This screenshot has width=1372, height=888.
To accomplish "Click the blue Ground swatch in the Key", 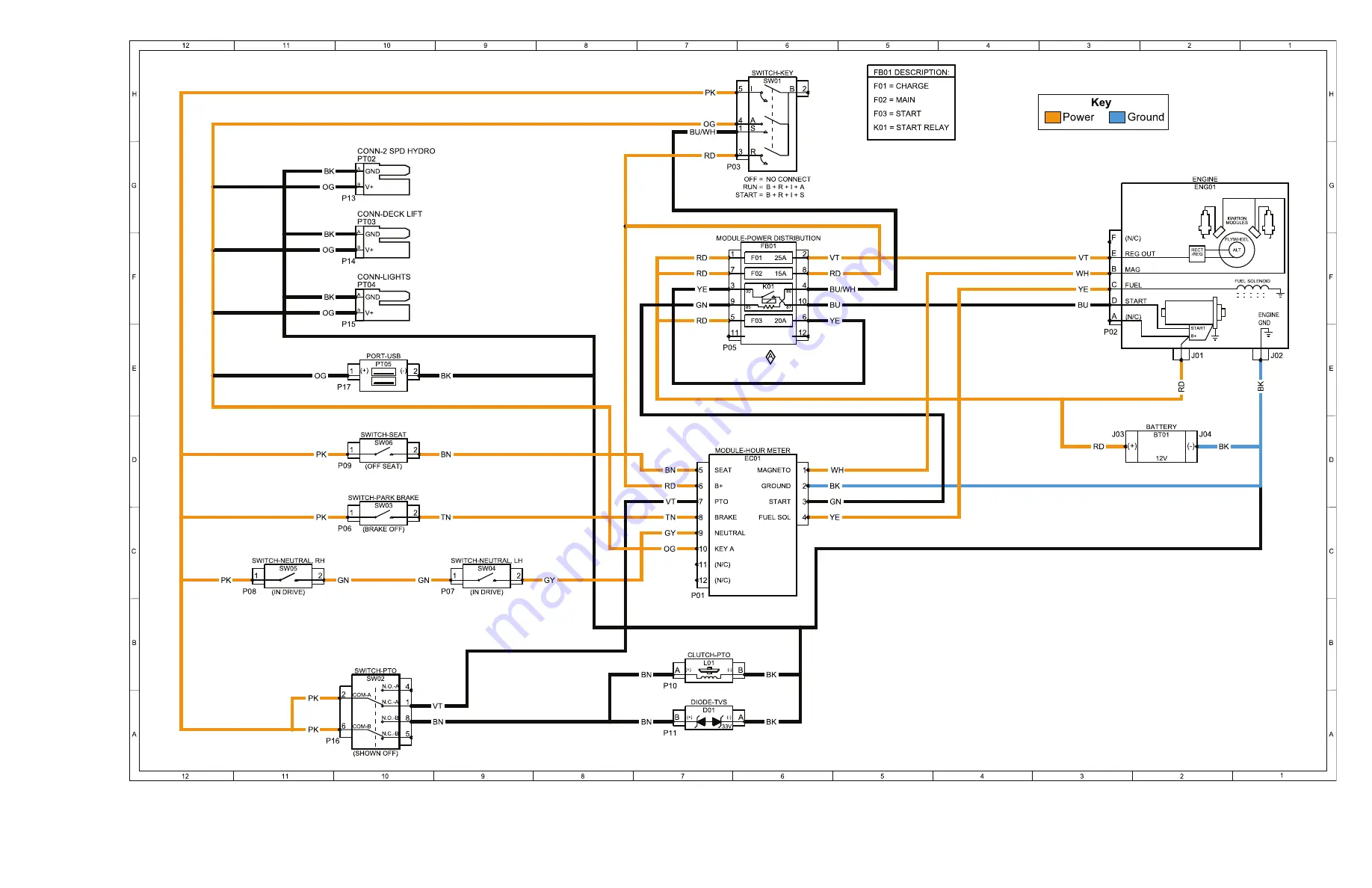I will tap(1117, 117).
